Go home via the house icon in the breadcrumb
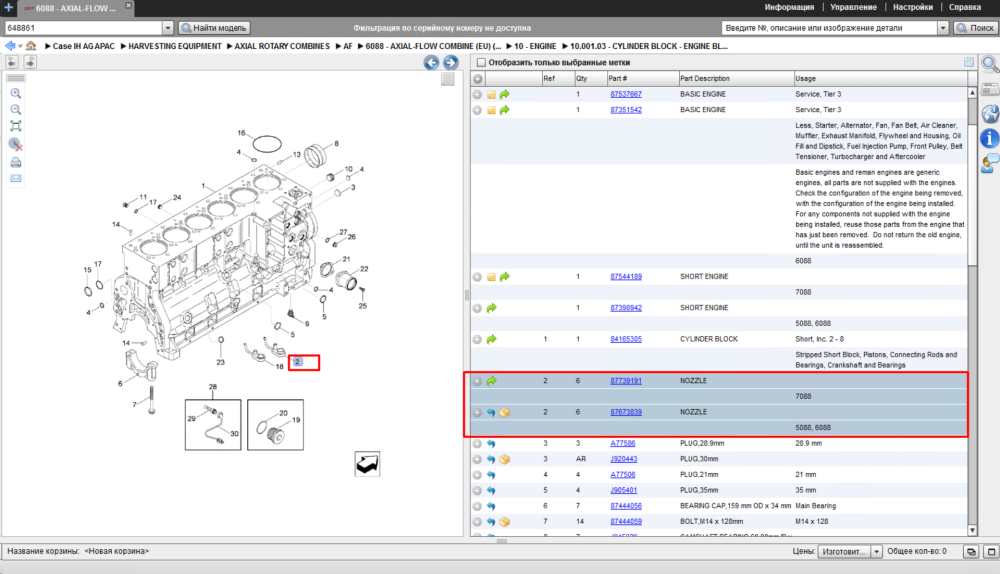1000x574 pixels. point(31,46)
